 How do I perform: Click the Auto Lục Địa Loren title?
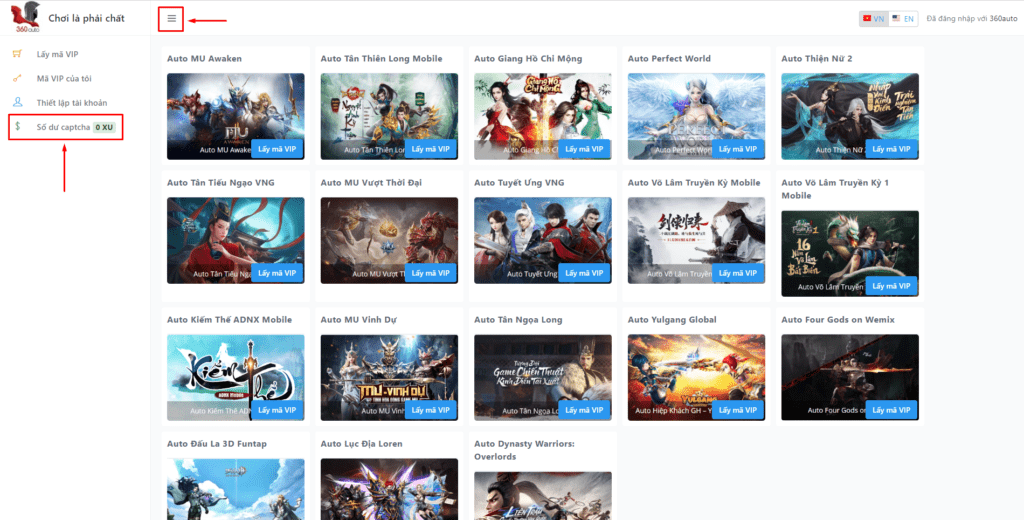[361, 444]
